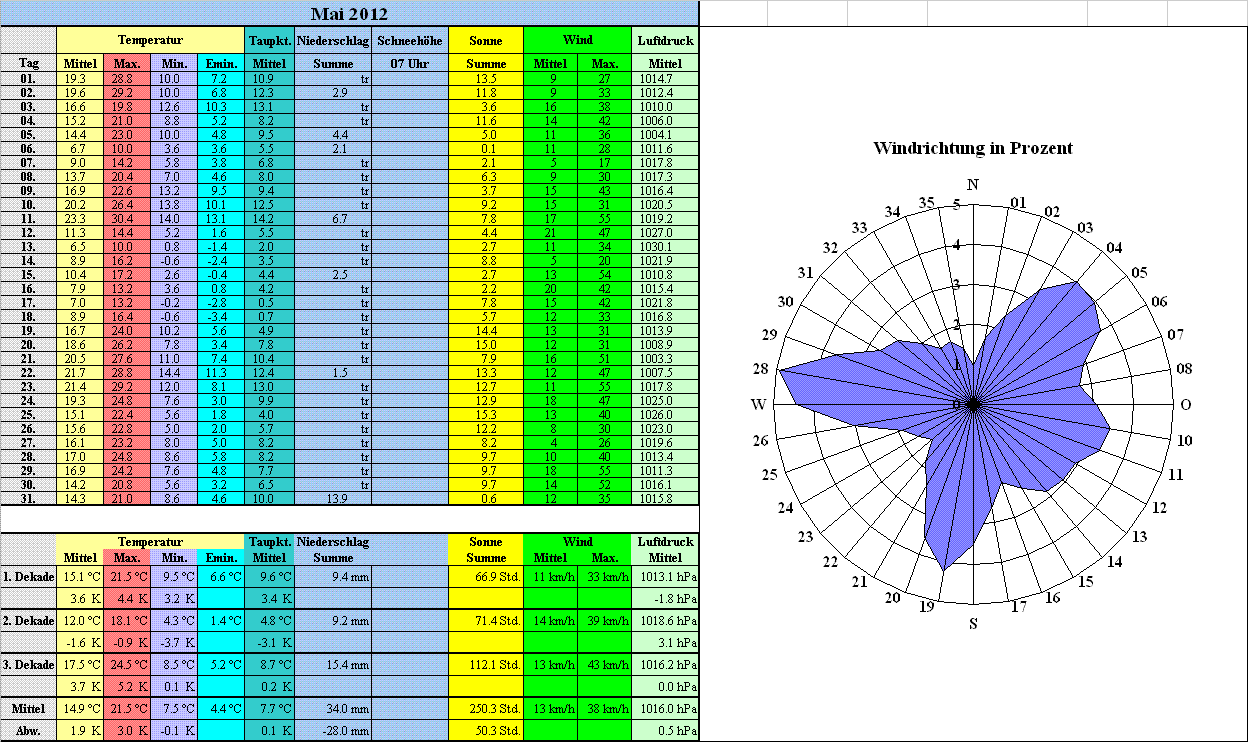Select the '34.0 mm' precipitation total

click(334, 708)
